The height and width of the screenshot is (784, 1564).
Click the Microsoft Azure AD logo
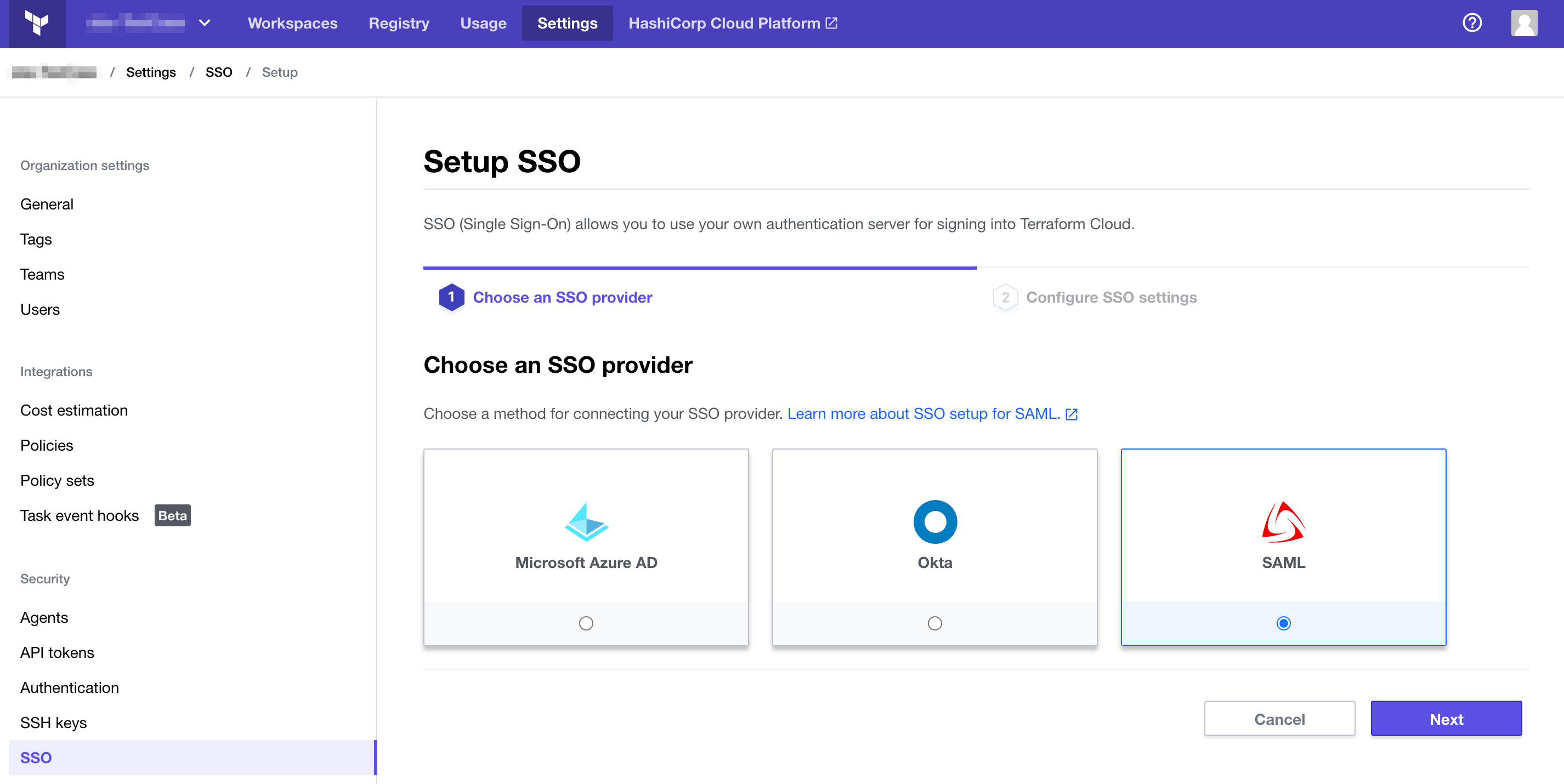tap(586, 522)
